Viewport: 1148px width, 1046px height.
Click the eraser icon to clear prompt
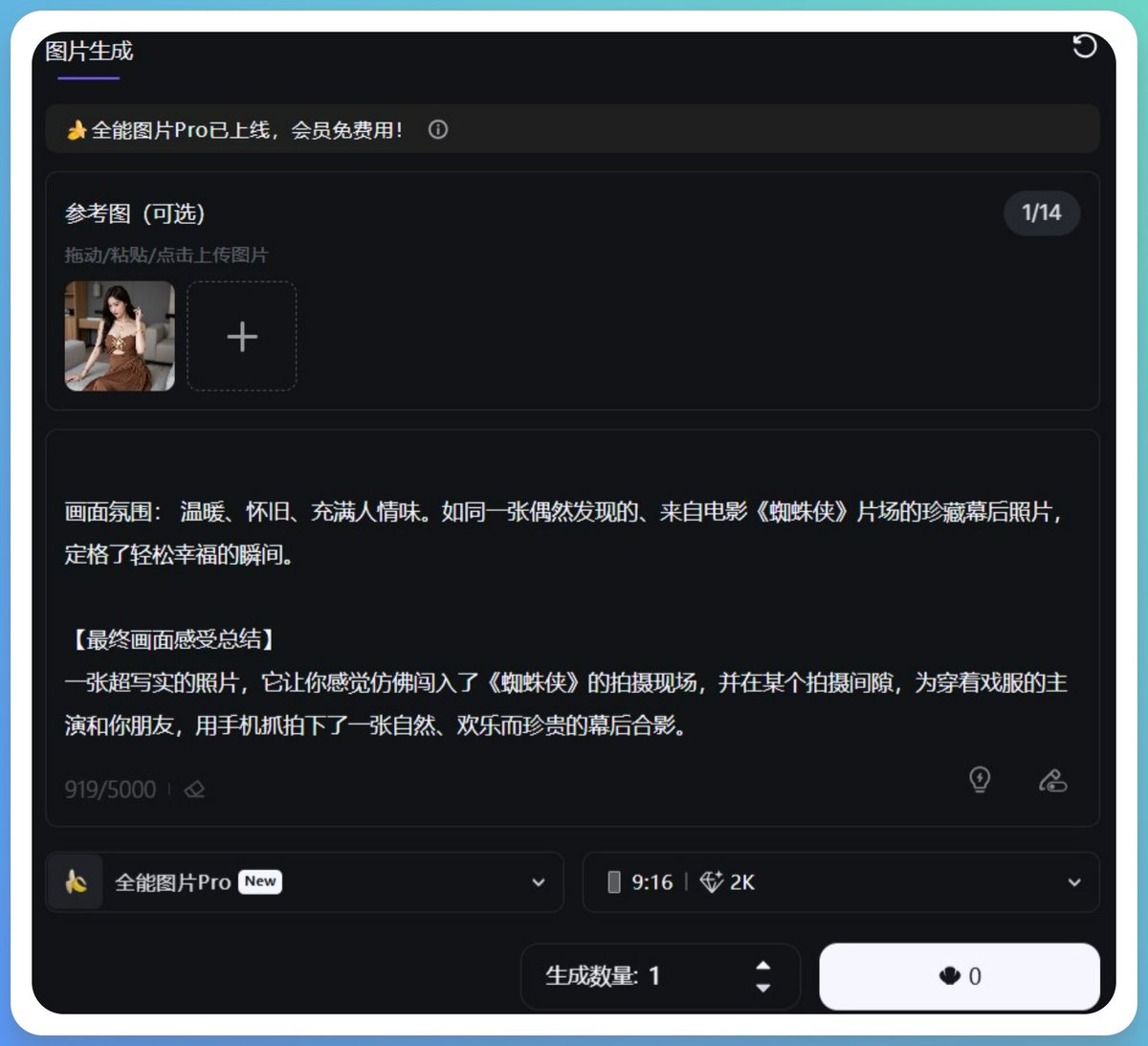tap(195, 790)
